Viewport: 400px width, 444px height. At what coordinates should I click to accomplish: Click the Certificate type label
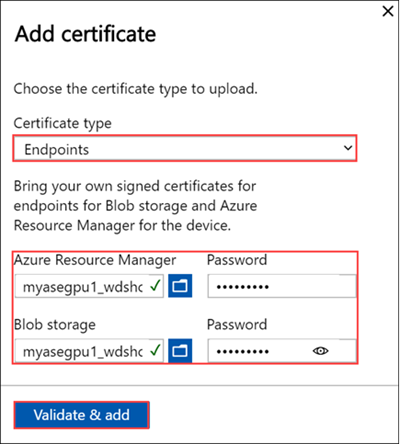pyautogui.click(x=62, y=123)
